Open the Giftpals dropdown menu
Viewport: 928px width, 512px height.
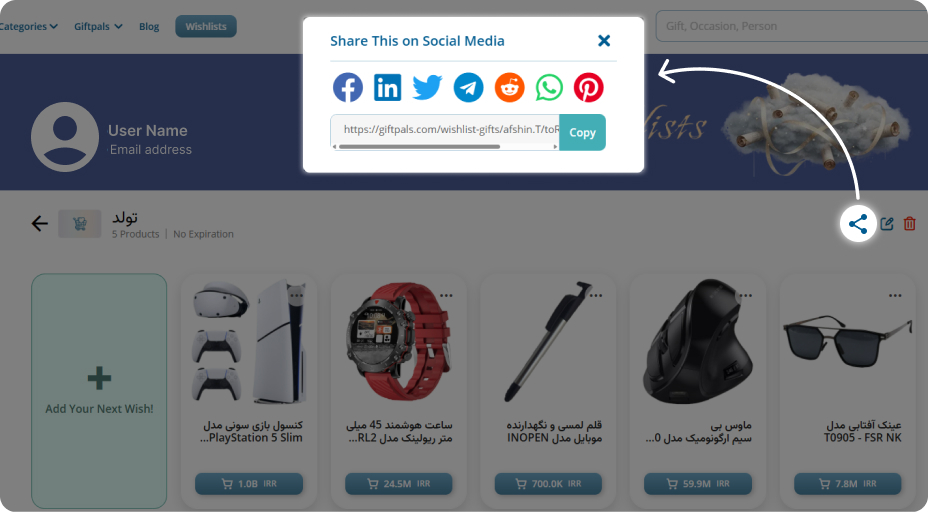pyautogui.click(x=98, y=26)
